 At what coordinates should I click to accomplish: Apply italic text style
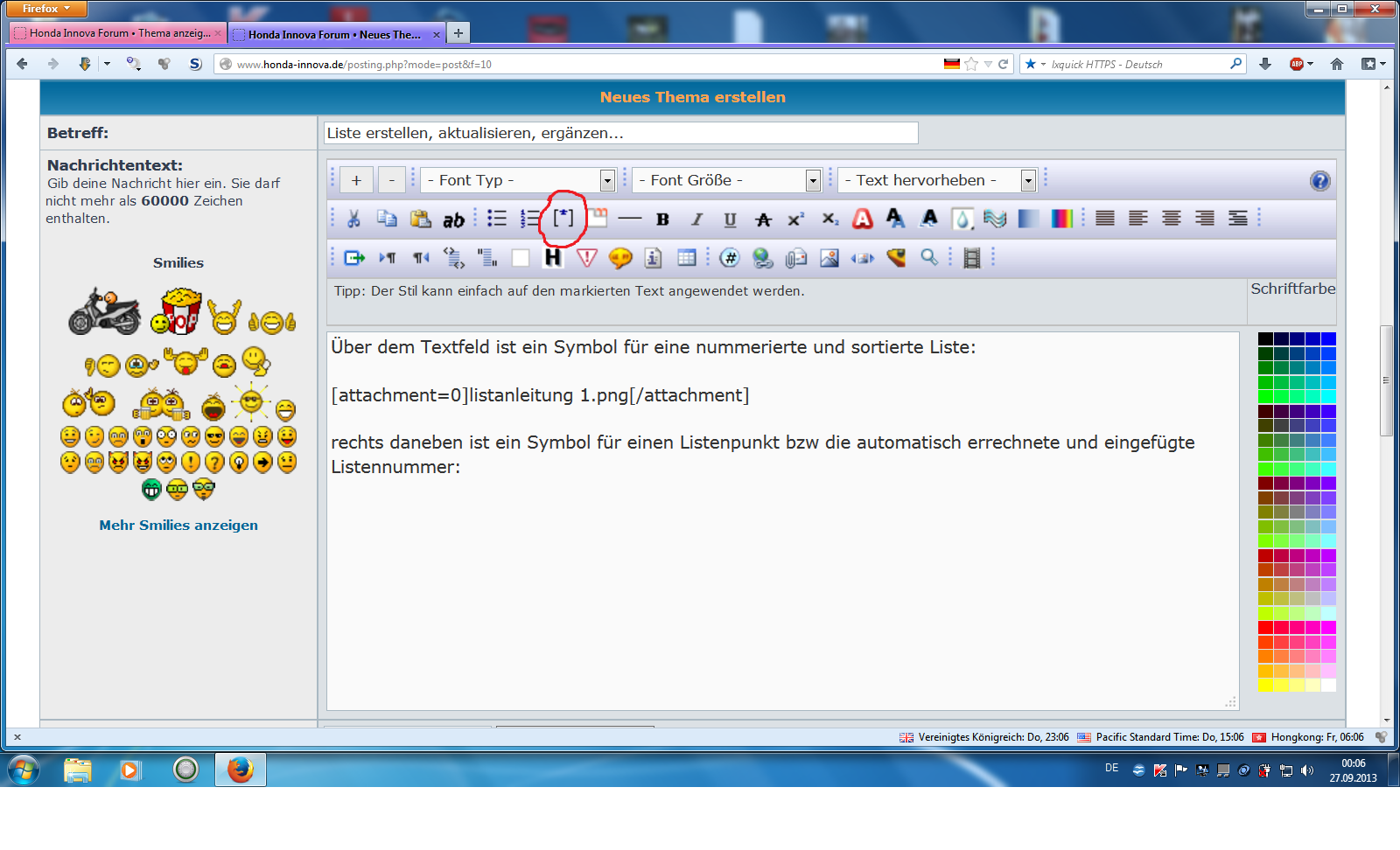point(696,219)
